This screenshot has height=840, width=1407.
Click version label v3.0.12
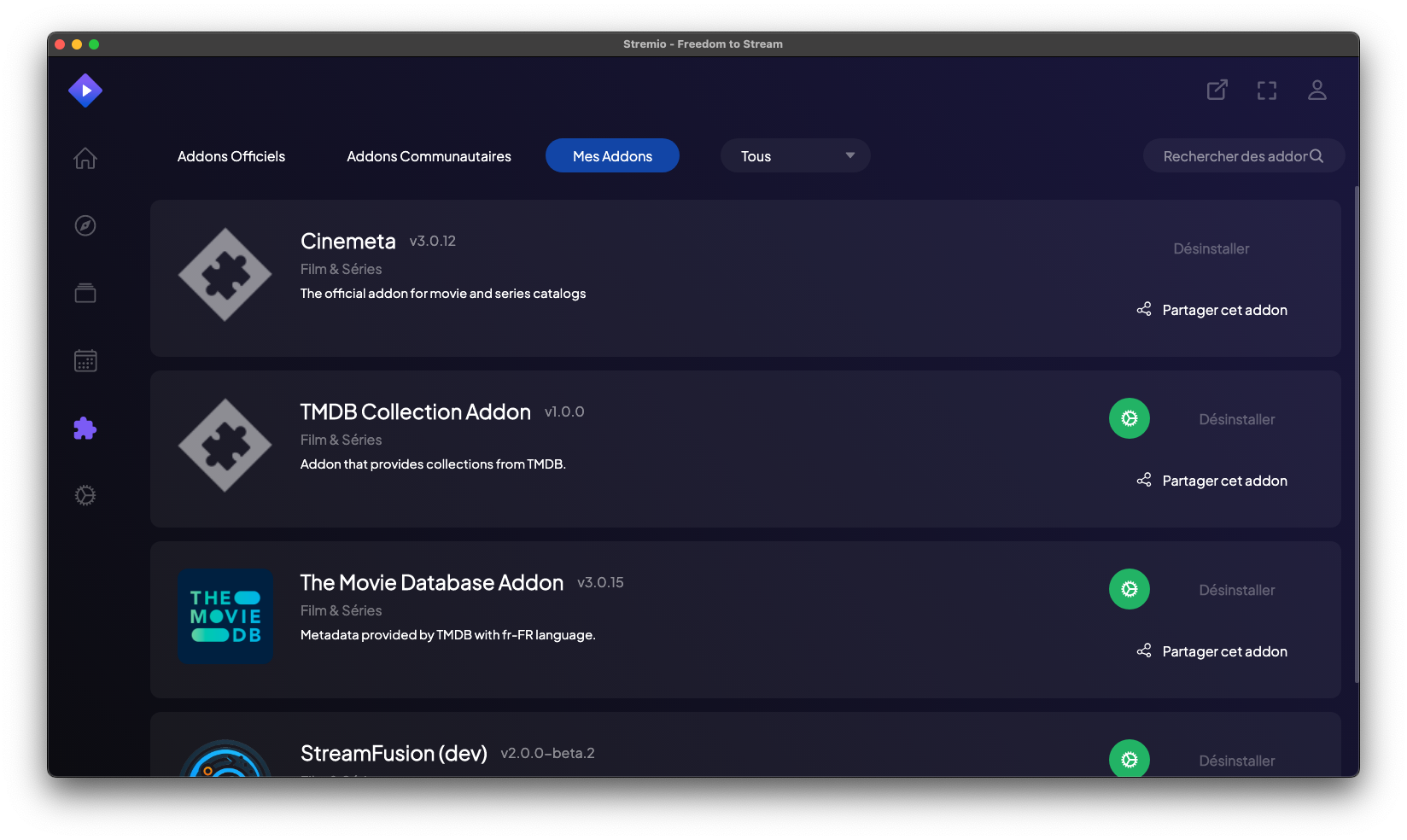click(x=433, y=242)
